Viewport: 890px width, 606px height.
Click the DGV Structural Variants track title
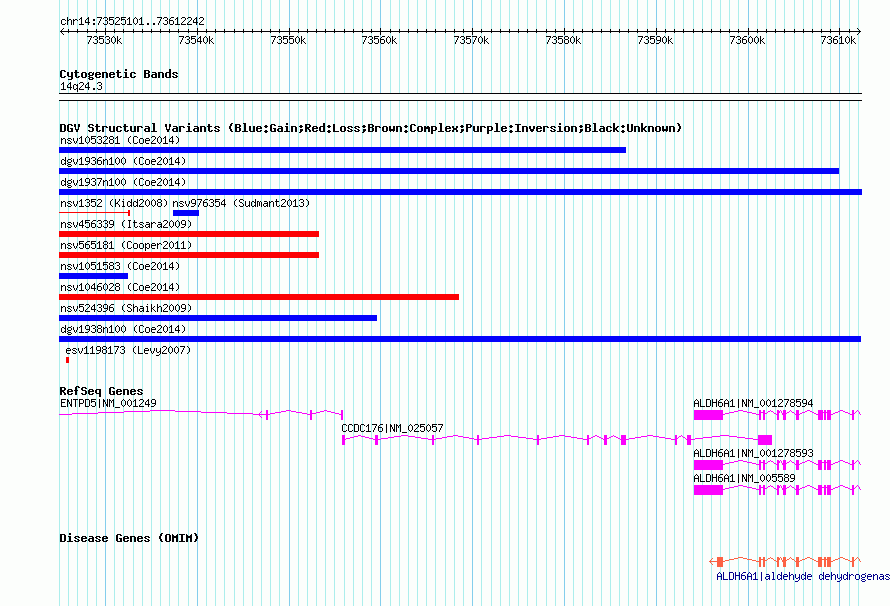[370, 128]
